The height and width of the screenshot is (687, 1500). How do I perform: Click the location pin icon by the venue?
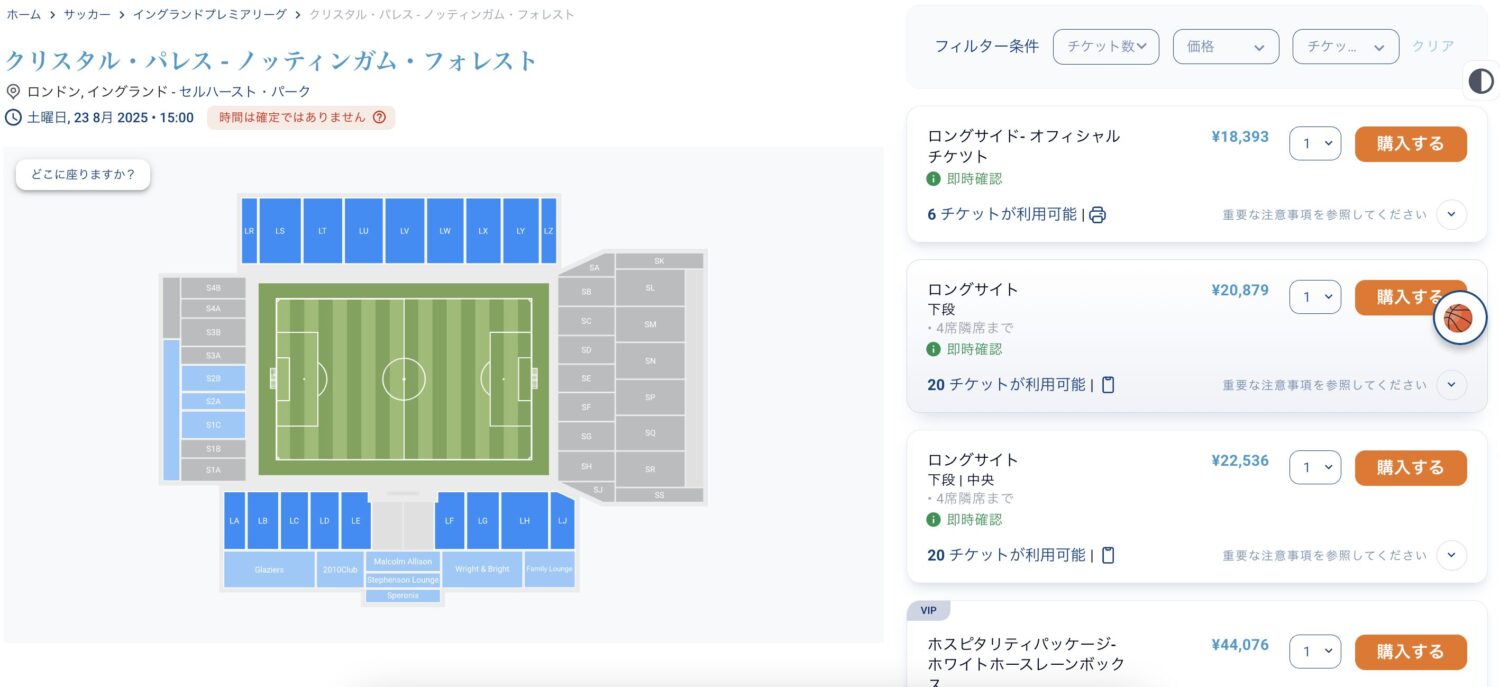pyautogui.click(x=13, y=92)
